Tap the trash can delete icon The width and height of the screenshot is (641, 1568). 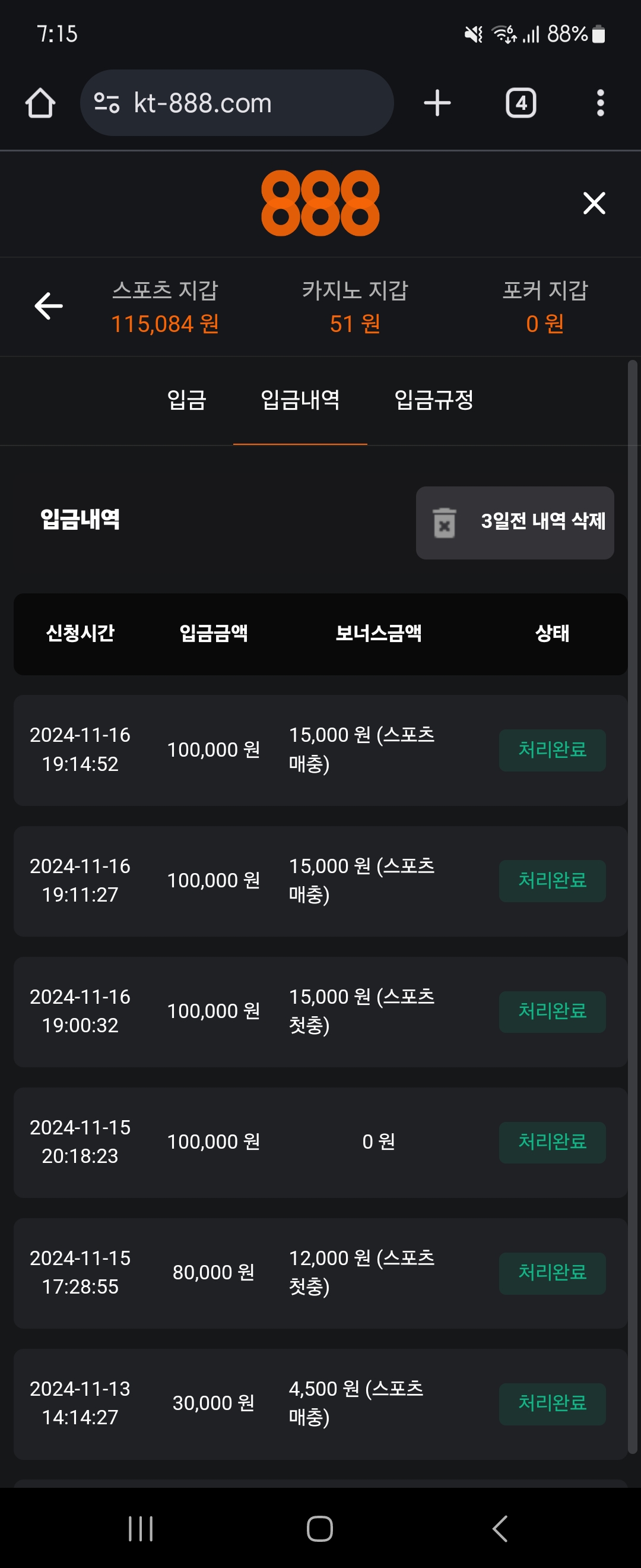pyautogui.click(x=445, y=523)
